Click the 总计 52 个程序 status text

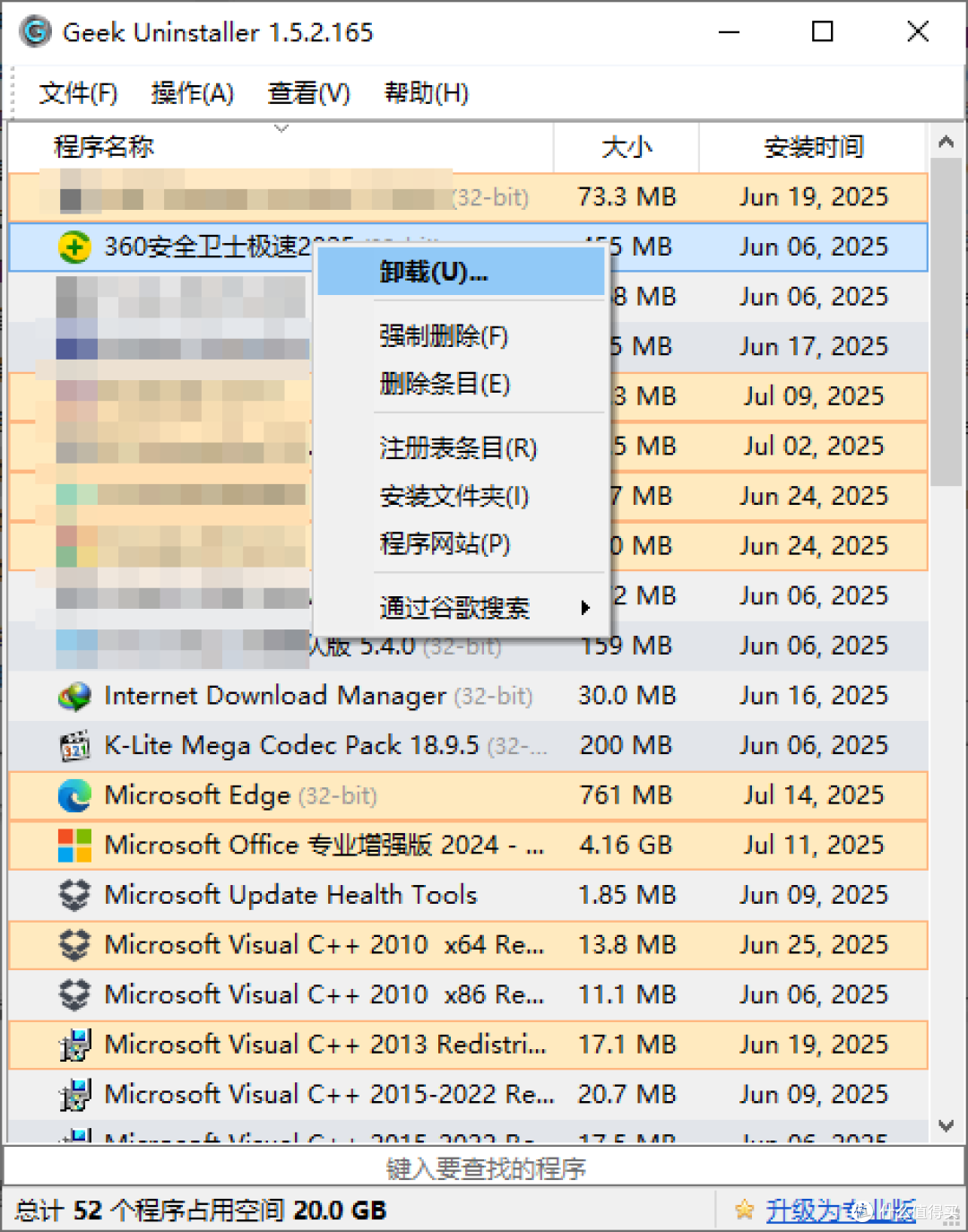click(x=201, y=1210)
